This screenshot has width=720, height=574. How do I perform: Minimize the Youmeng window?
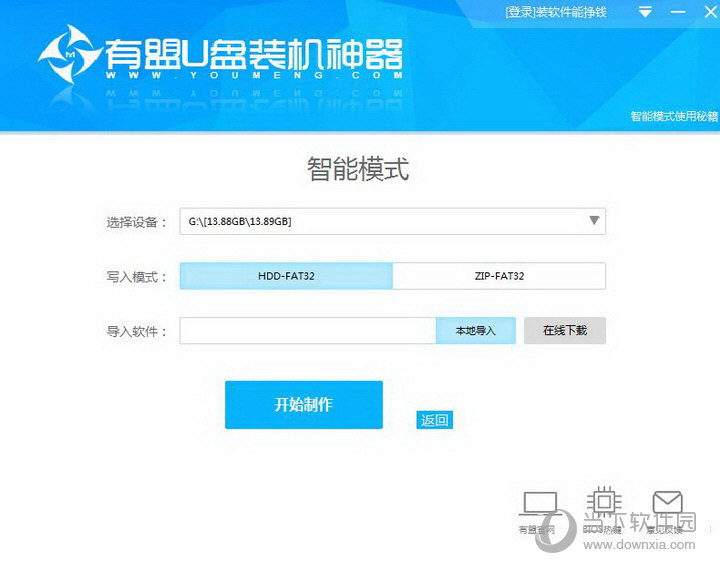[x=678, y=12]
